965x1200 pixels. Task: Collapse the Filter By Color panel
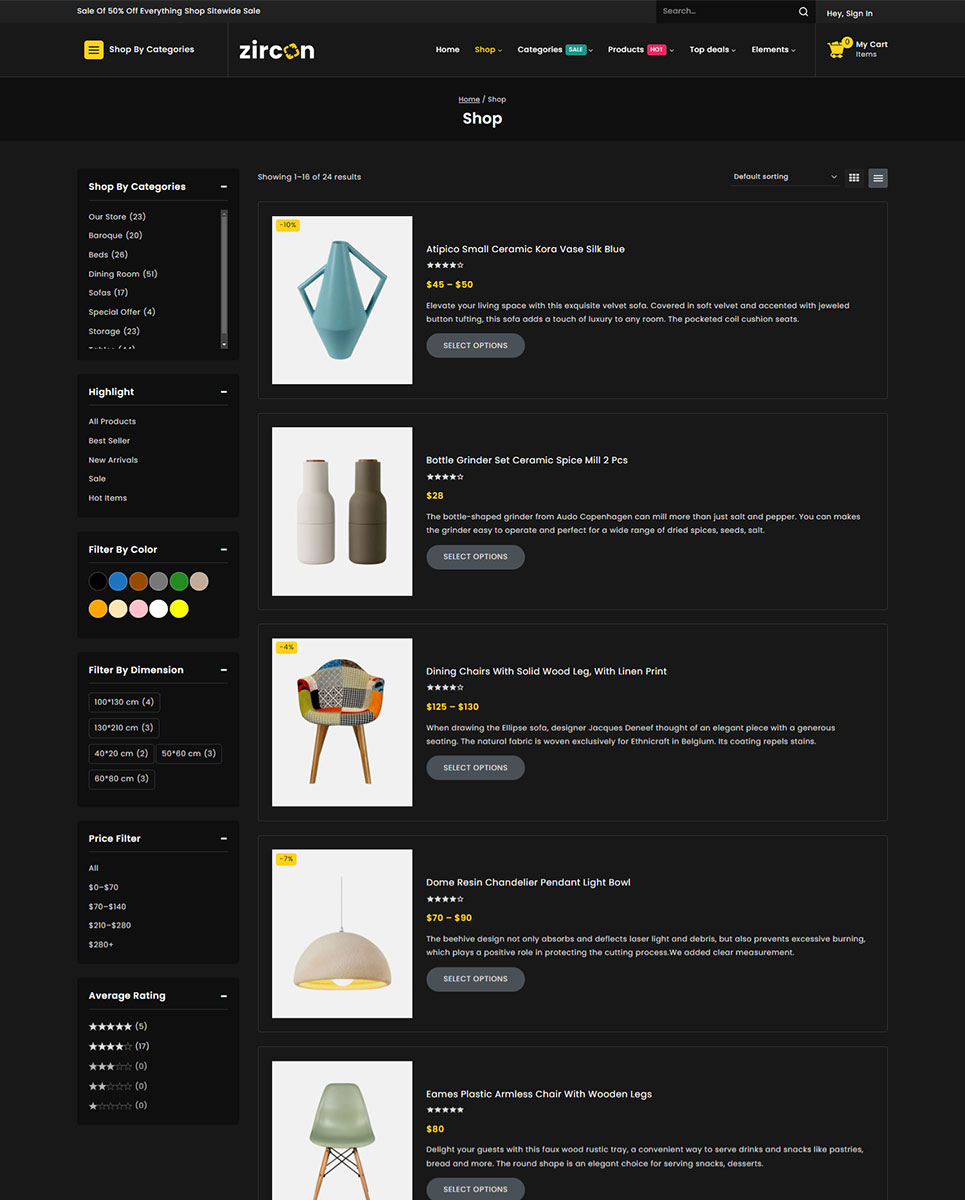[224, 550]
